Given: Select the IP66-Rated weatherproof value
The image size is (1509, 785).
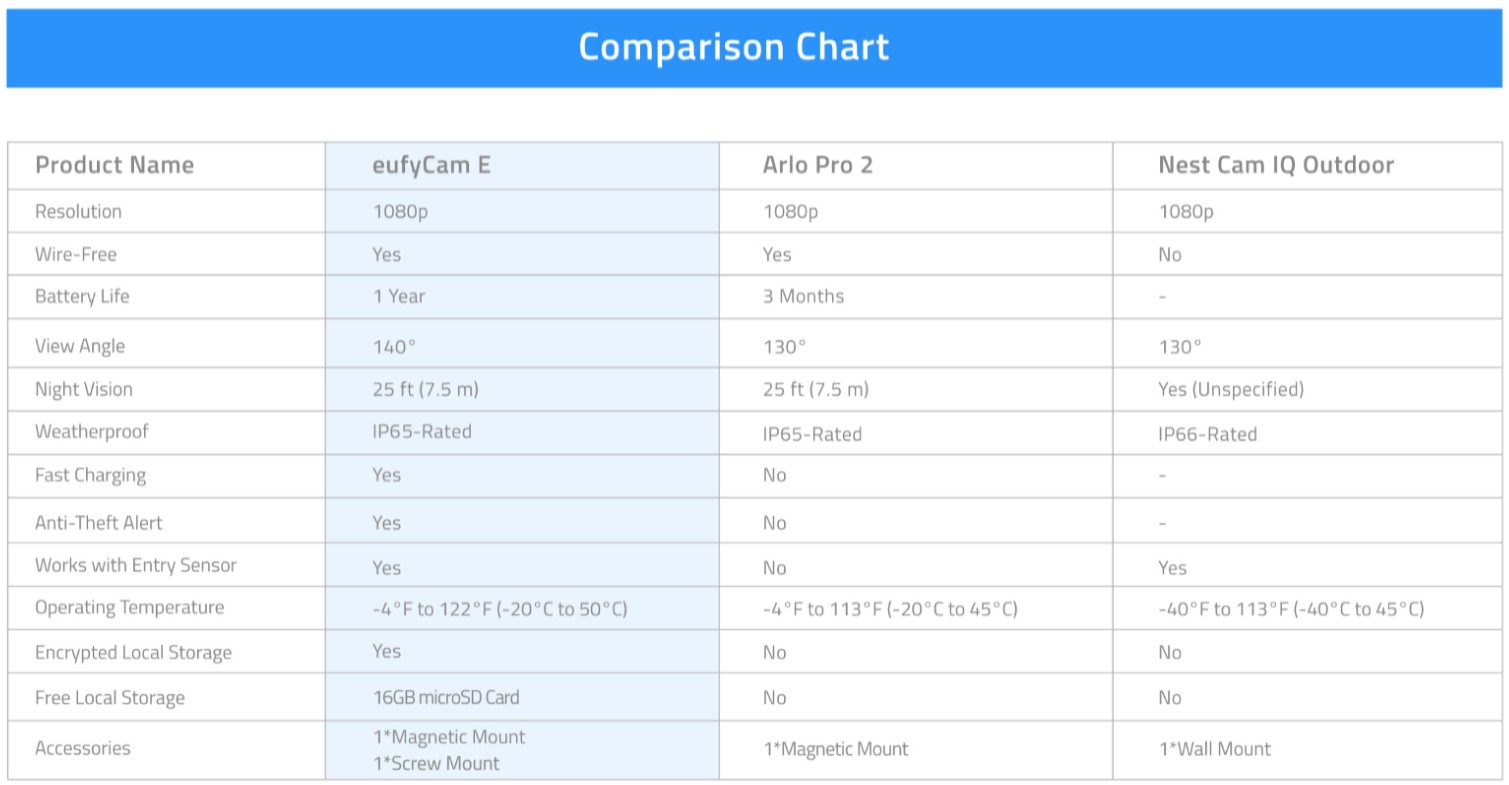Looking at the screenshot, I should tap(1207, 434).
